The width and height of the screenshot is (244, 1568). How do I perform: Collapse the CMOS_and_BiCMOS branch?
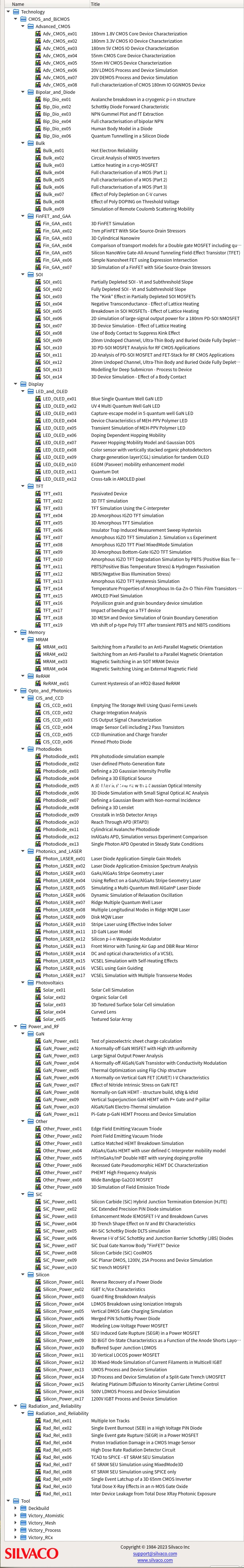pyautogui.click(x=16, y=19)
